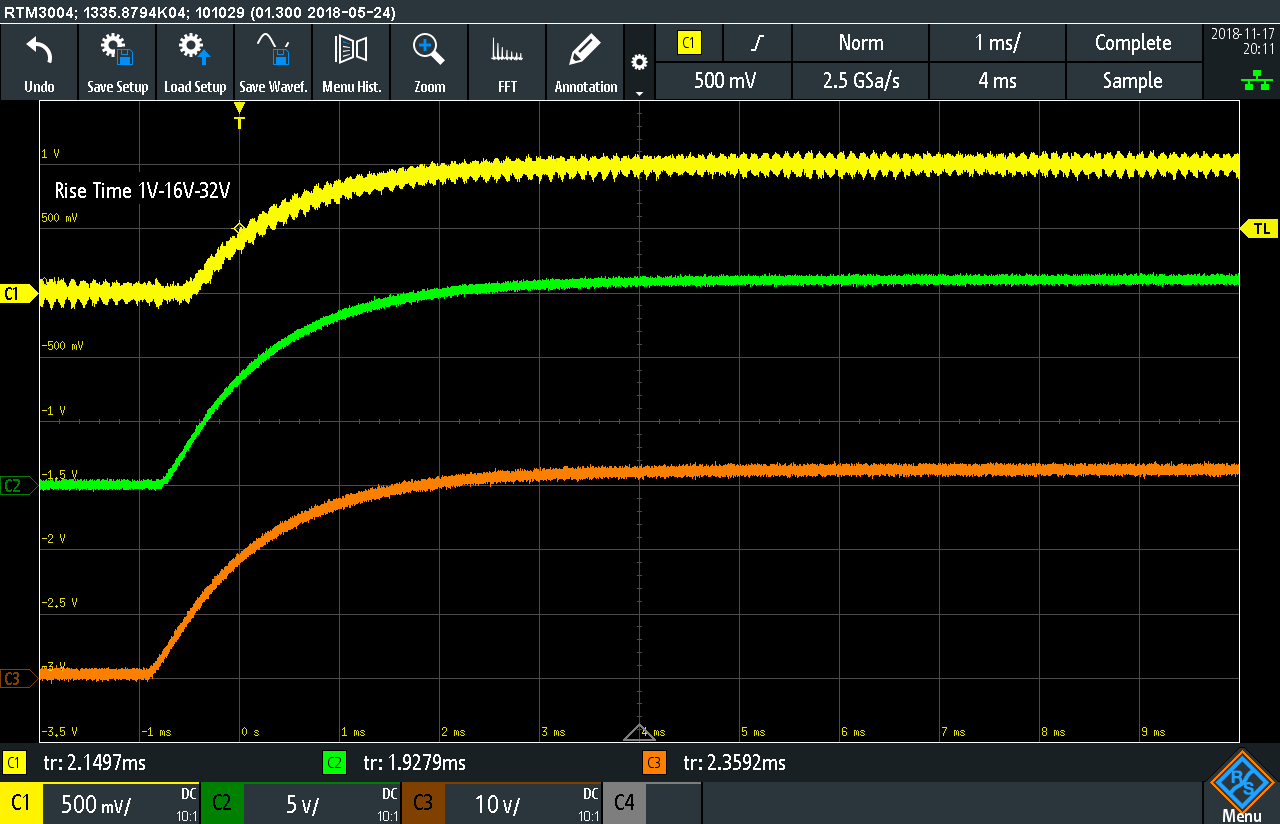Toggle channel C2 at 5 V/
Image resolution: width=1280 pixels, height=824 pixels.
coord(300,803)
